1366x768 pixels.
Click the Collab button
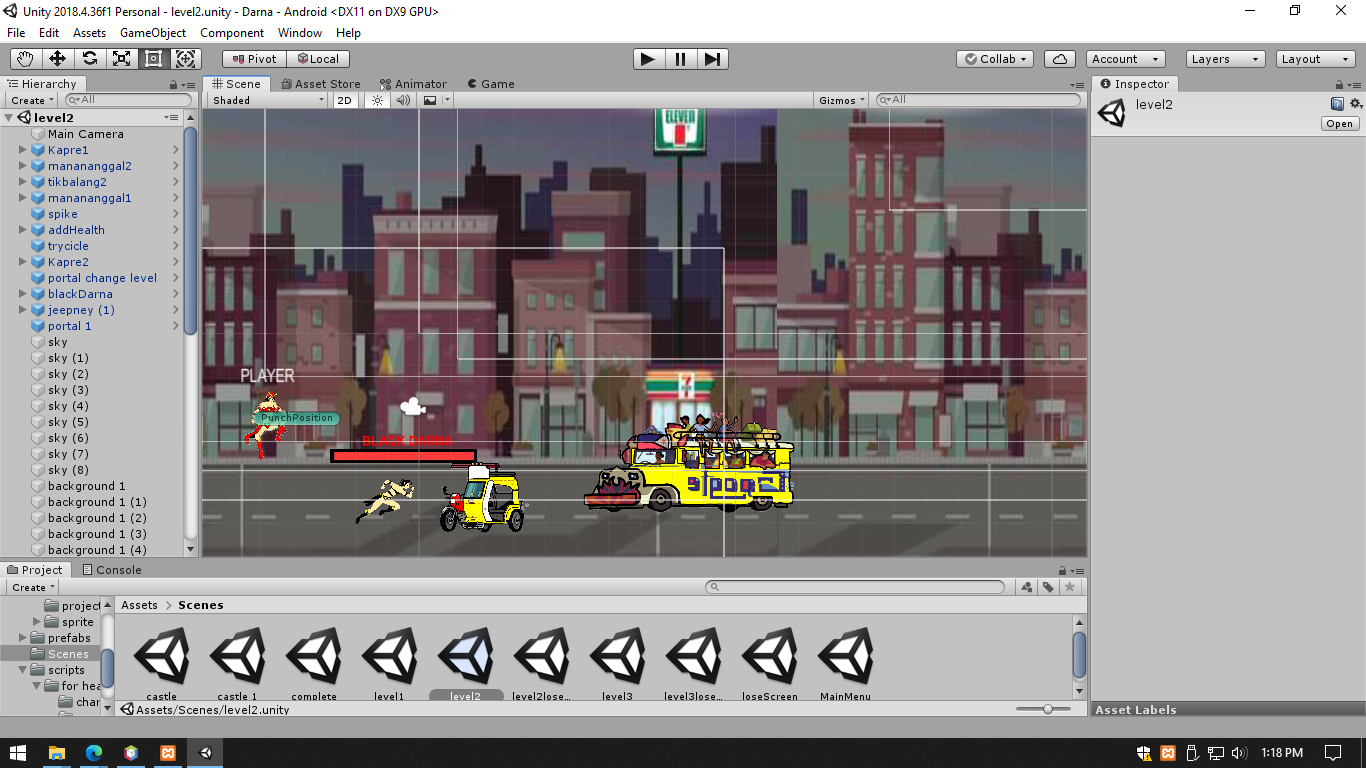point(994,59)
